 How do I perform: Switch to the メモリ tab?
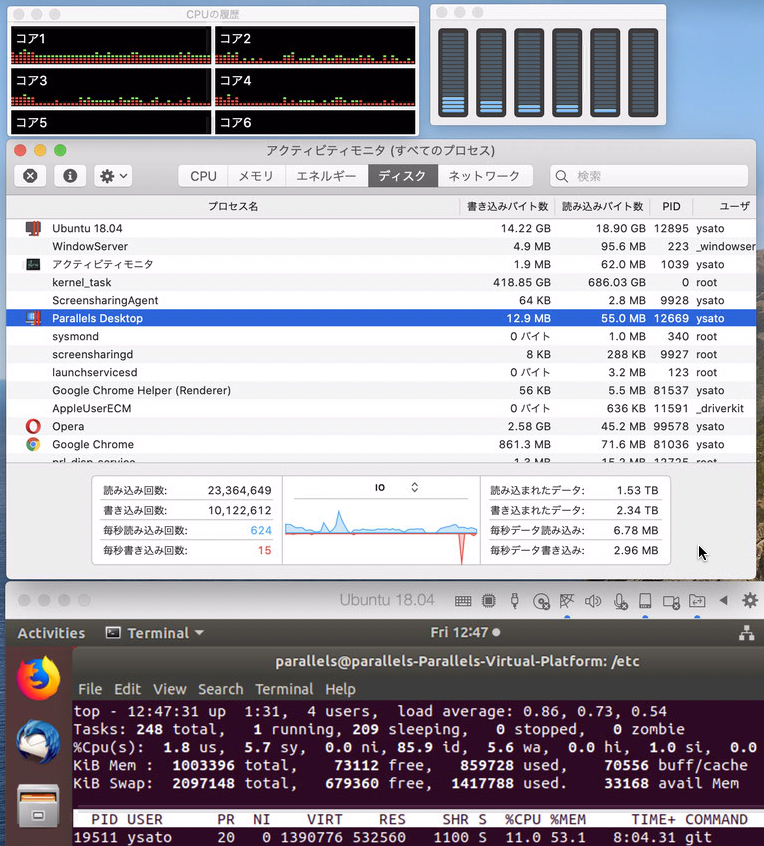[x=255, y=176]
